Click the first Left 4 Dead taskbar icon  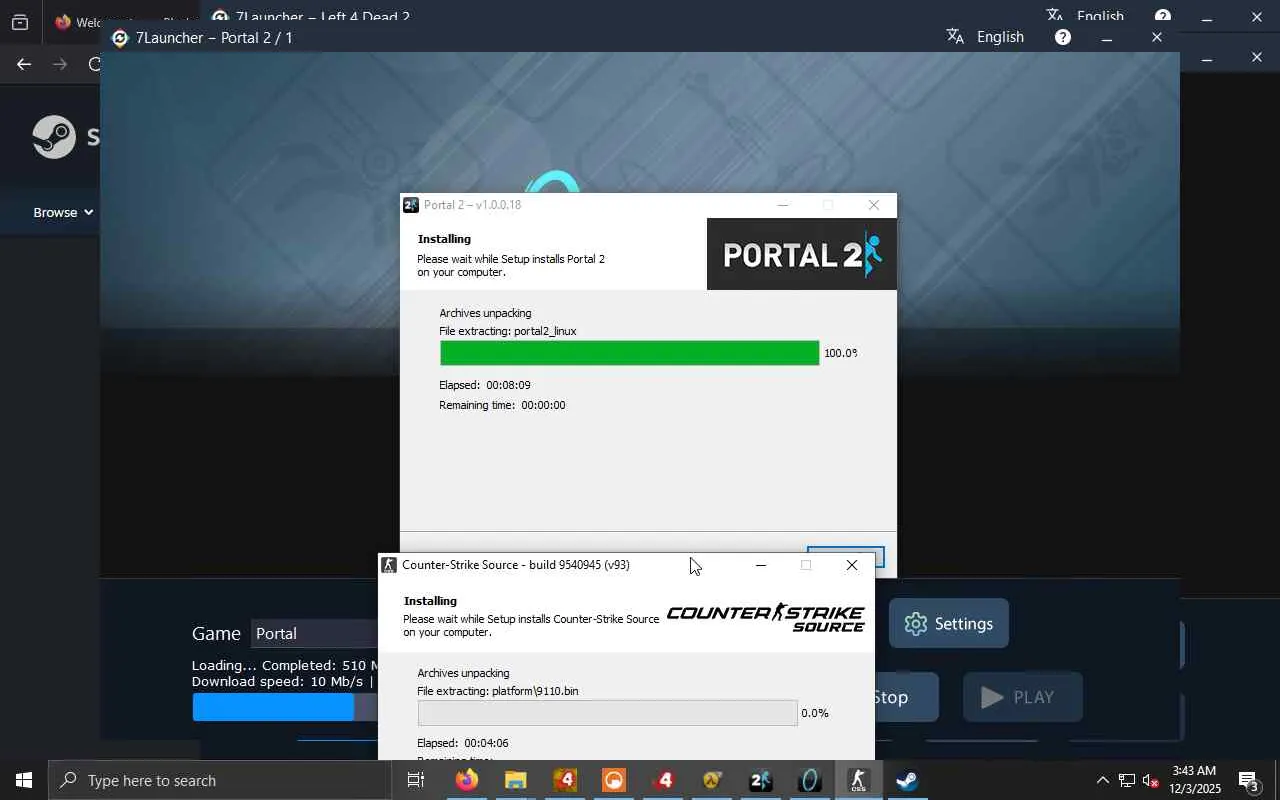click(x=564, y=780)
